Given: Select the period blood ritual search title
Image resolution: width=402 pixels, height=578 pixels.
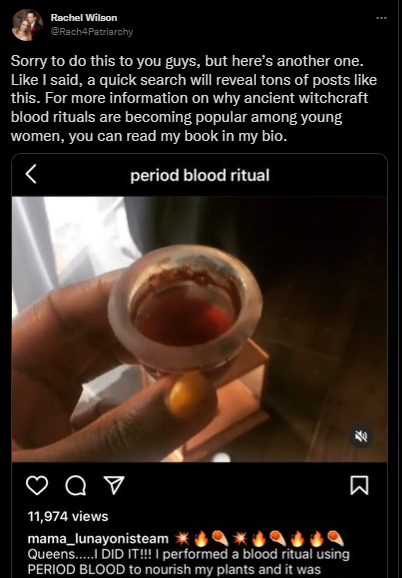Looking at the screenshot, I should pos(200,175).
